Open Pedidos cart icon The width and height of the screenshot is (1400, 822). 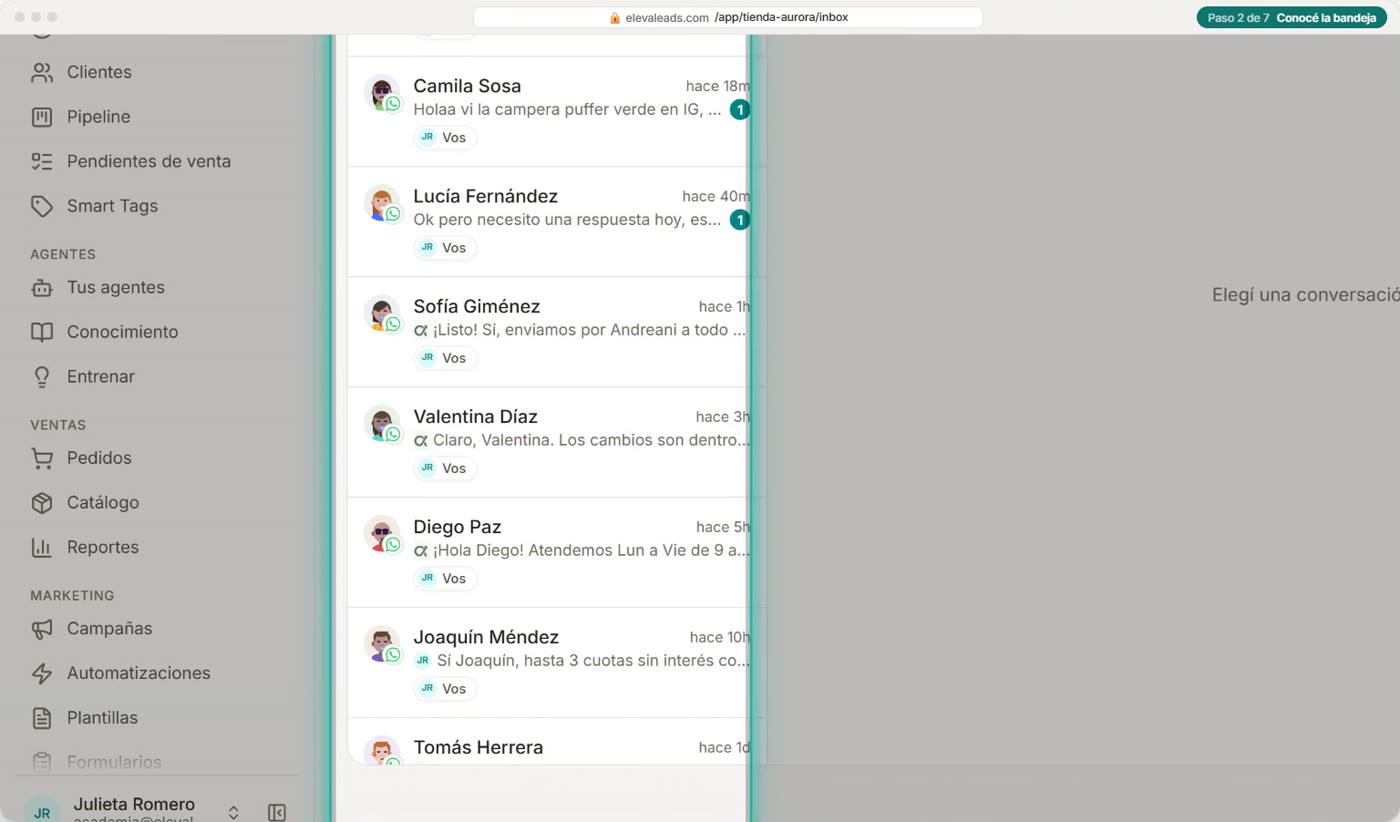[x=42, y=458]
